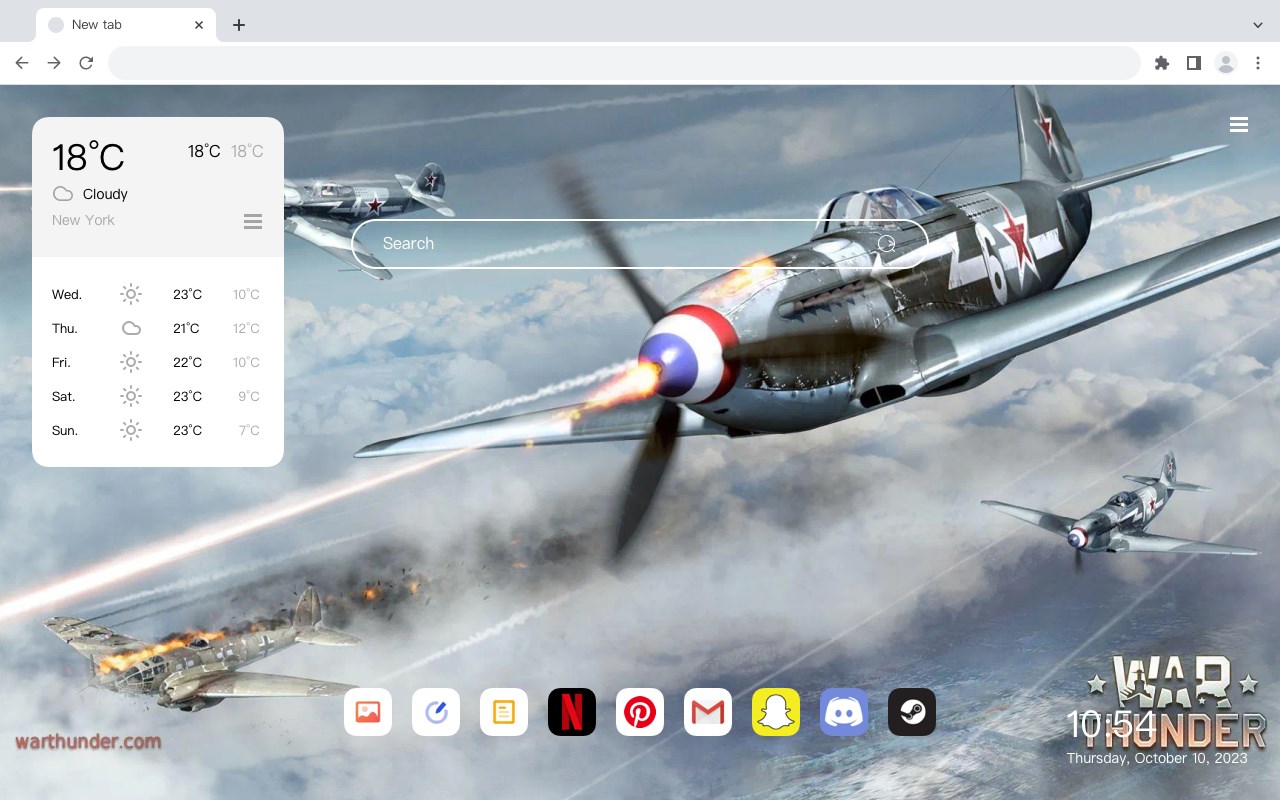Screen dimensions: 1280x800
Task: Reload the current page
Action: [86, 63]
